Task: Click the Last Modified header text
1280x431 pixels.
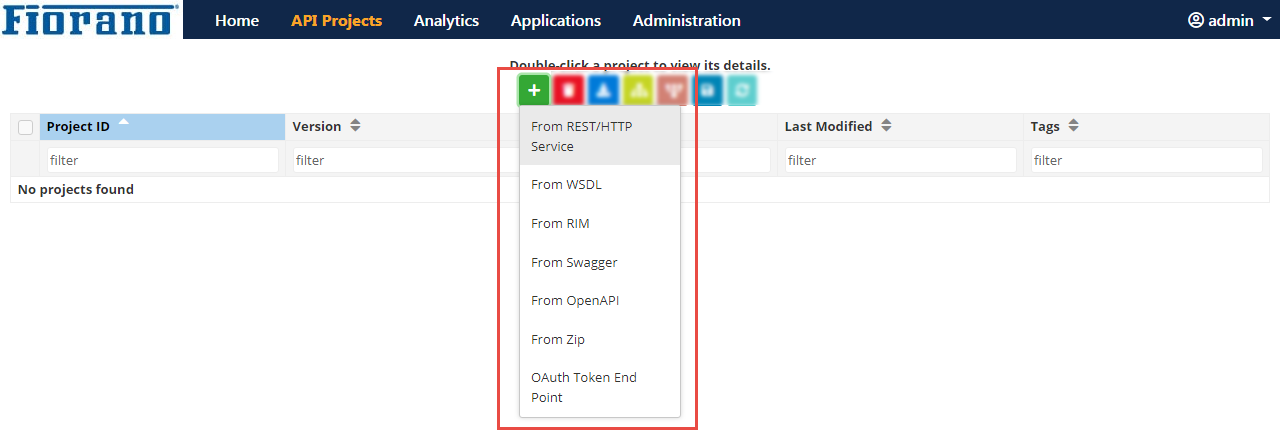Action: tap(829, 127)
